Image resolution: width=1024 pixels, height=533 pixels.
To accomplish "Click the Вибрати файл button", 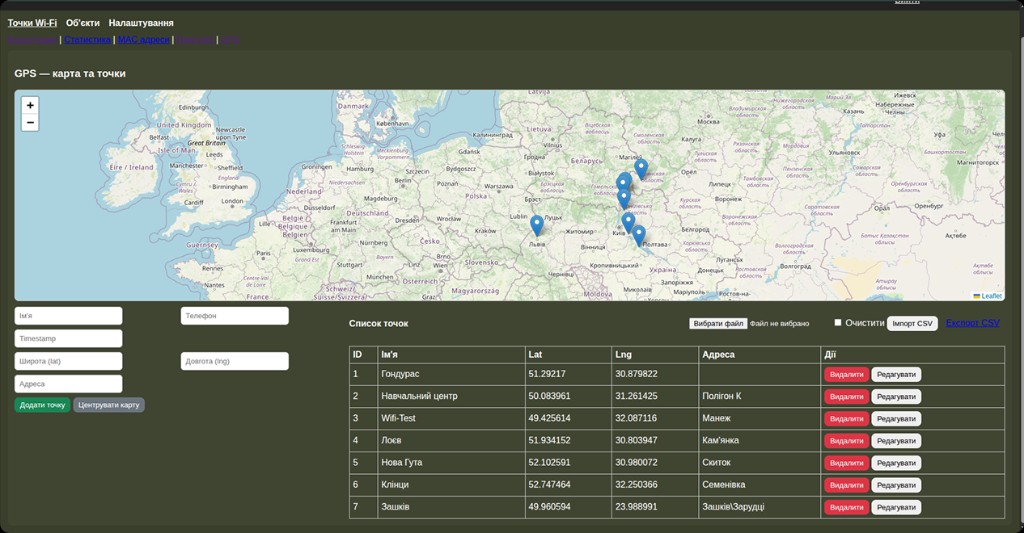I will [x=718, y=323].
